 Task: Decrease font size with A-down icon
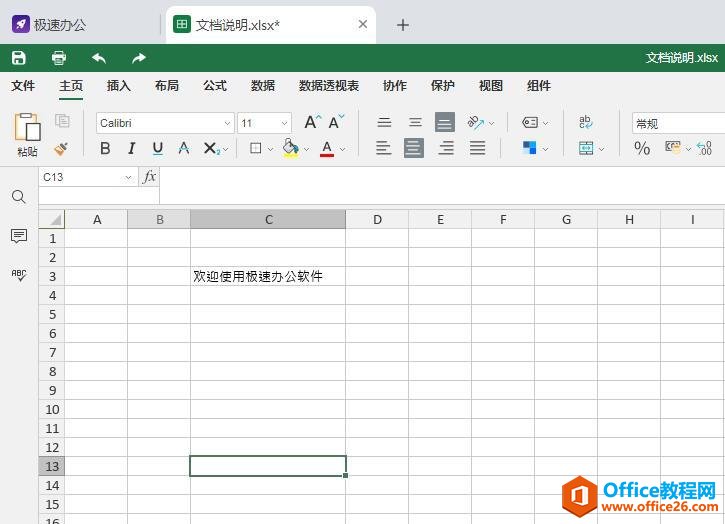336,122
